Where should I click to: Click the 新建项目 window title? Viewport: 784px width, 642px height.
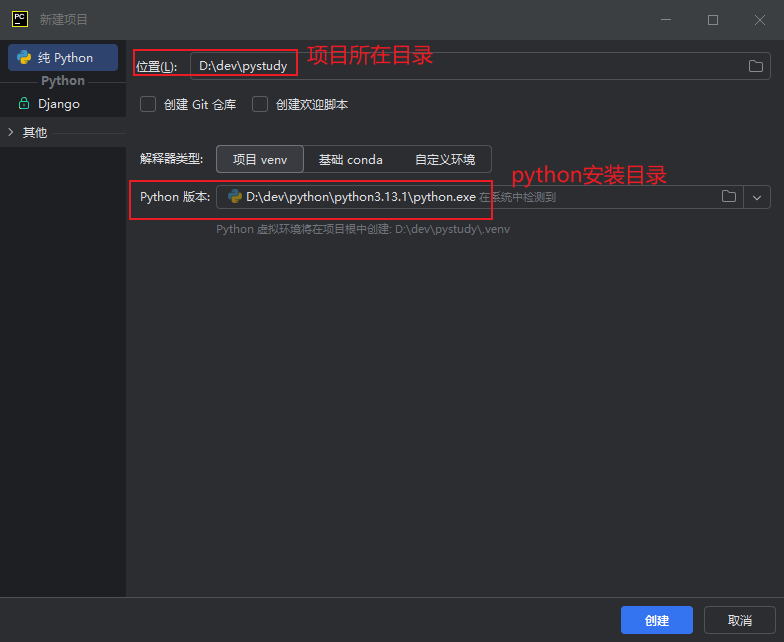(64, 20)
